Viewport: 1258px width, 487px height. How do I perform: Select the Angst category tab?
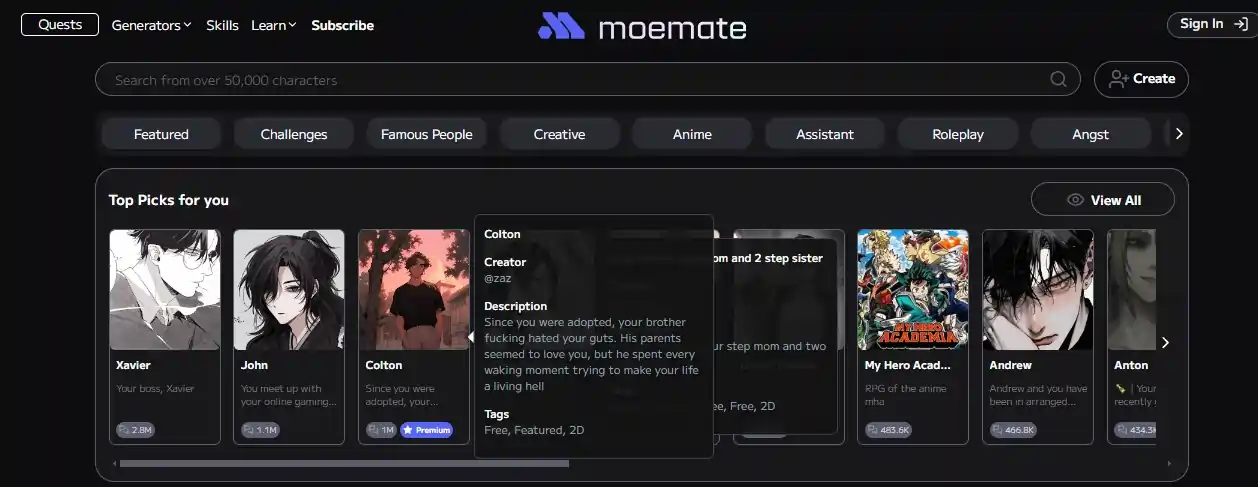[x=1091, y=134]
